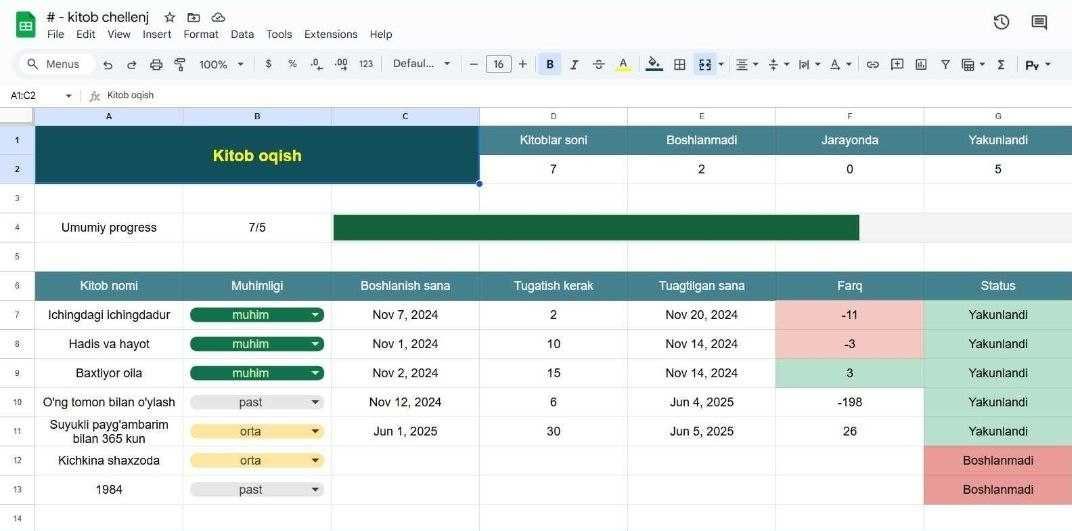1072x531 pixels.
Task: Toggle bold formatting
Action: [x=550, y=64]
